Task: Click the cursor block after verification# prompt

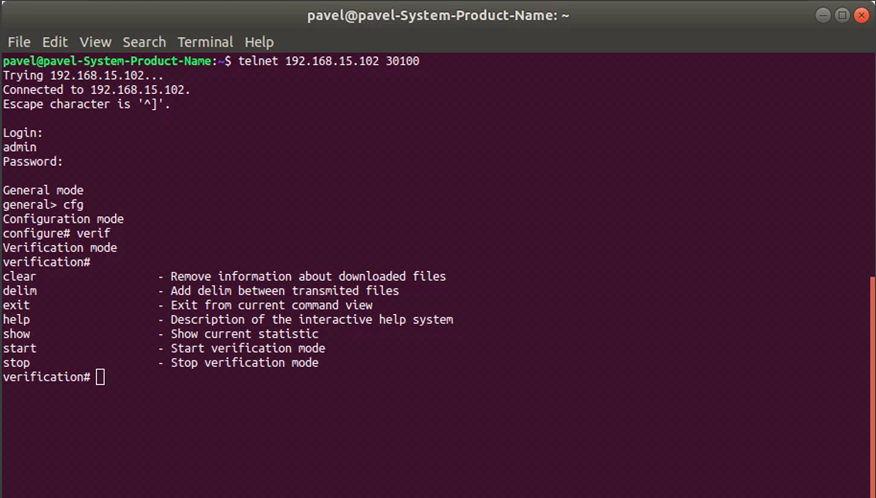Action: click(100, 377)
